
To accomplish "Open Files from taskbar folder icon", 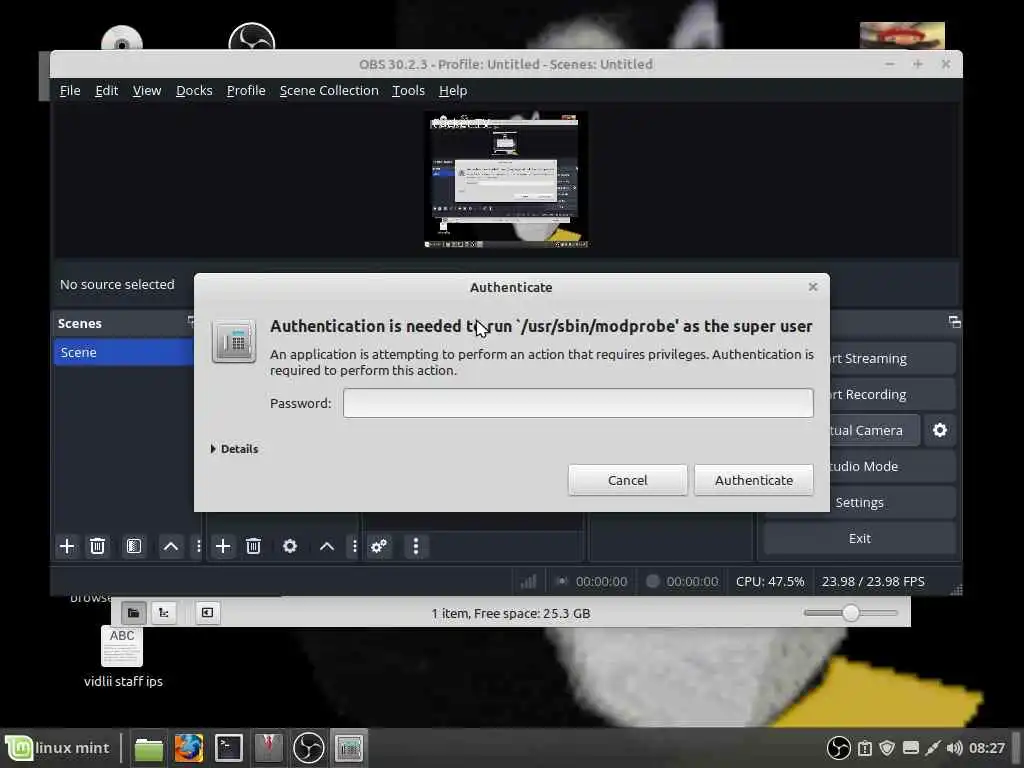I will click(148, 748).
